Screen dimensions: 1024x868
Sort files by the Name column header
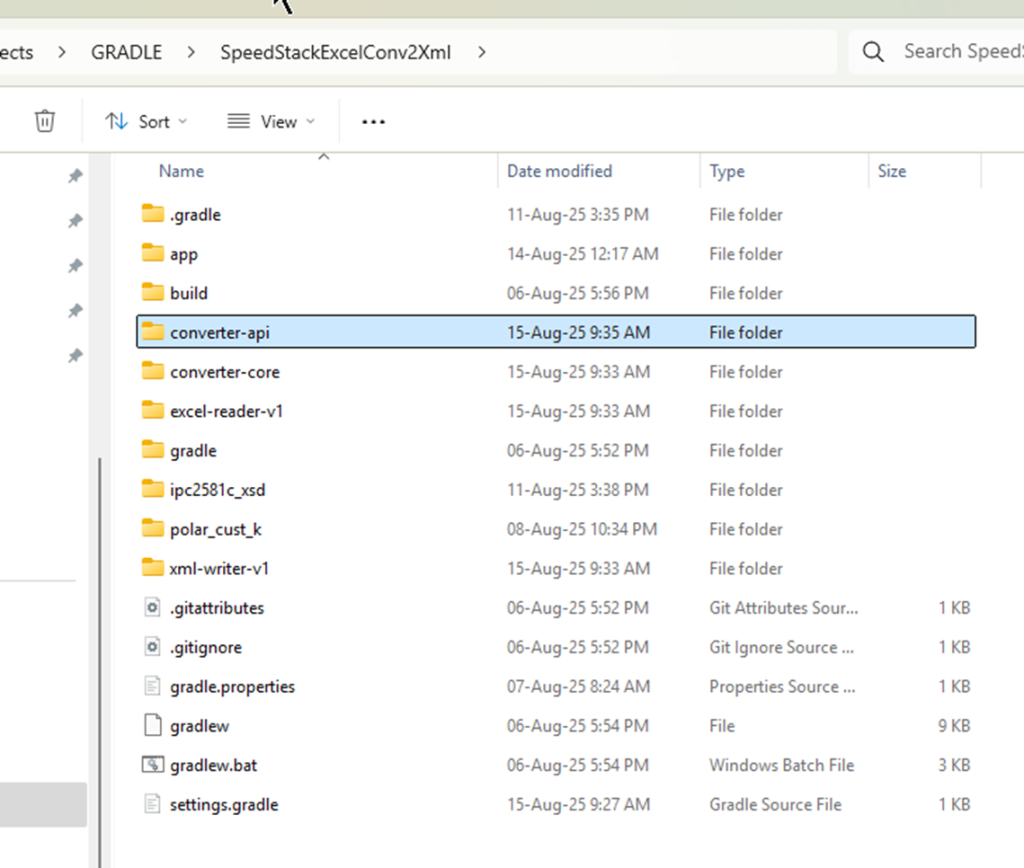pos(181,171)
